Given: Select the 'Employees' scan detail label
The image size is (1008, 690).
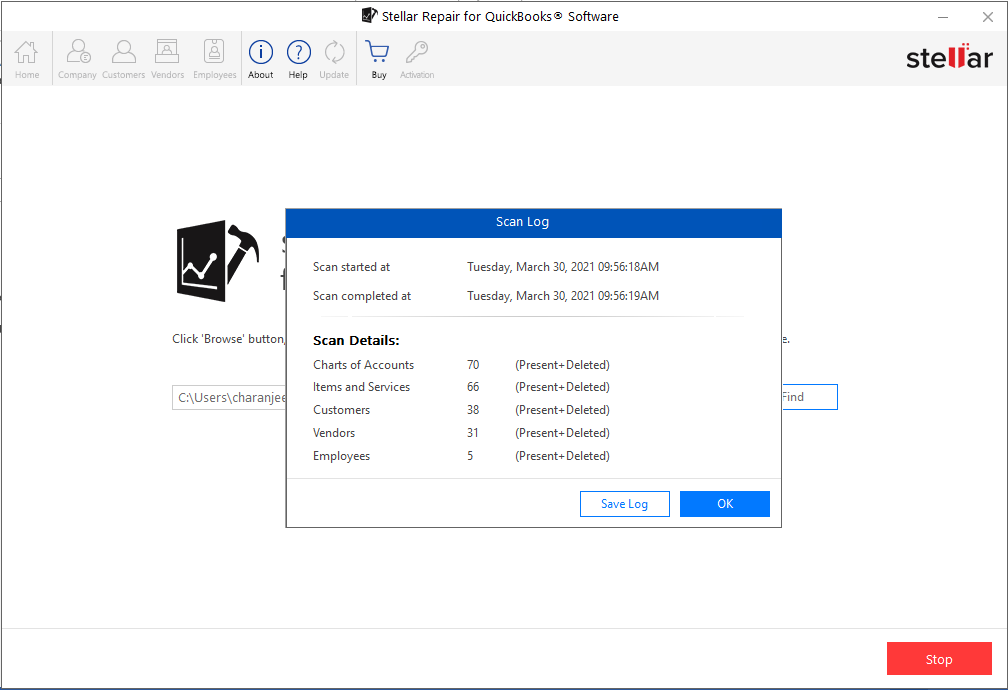Looking at the screenshot, I should (x=341, y=456).
